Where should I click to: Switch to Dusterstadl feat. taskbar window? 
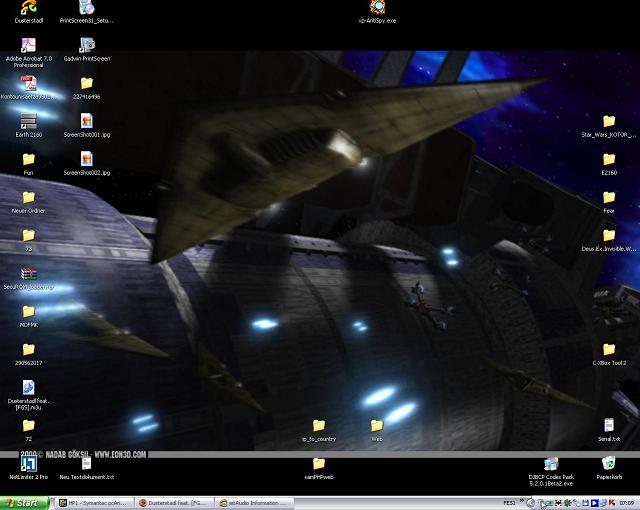175,503
